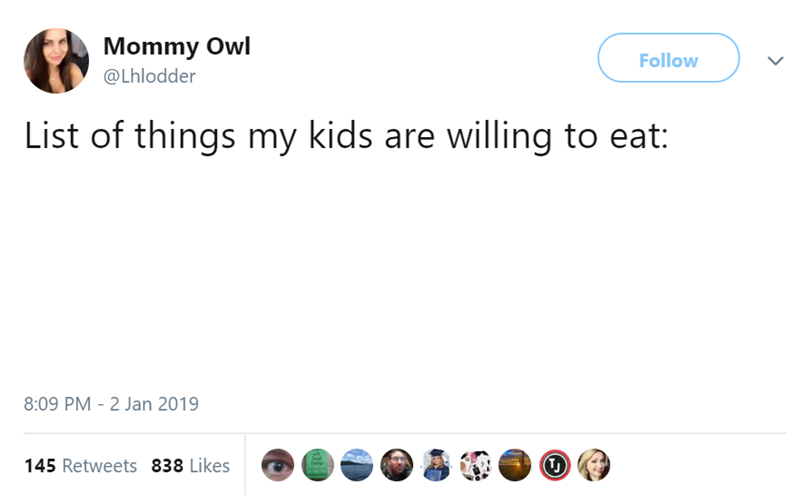Image resolution: width=800 pixels, height=495 pixels.
Task: View the 838 Likes list
Action: pyautogui.click(x=190, y=466)
